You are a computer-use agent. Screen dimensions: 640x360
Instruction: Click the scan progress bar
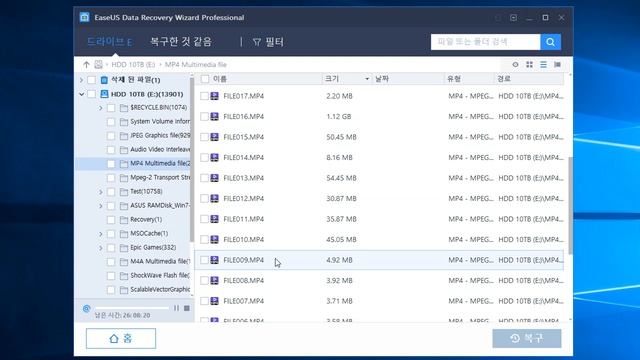point(131,308)
